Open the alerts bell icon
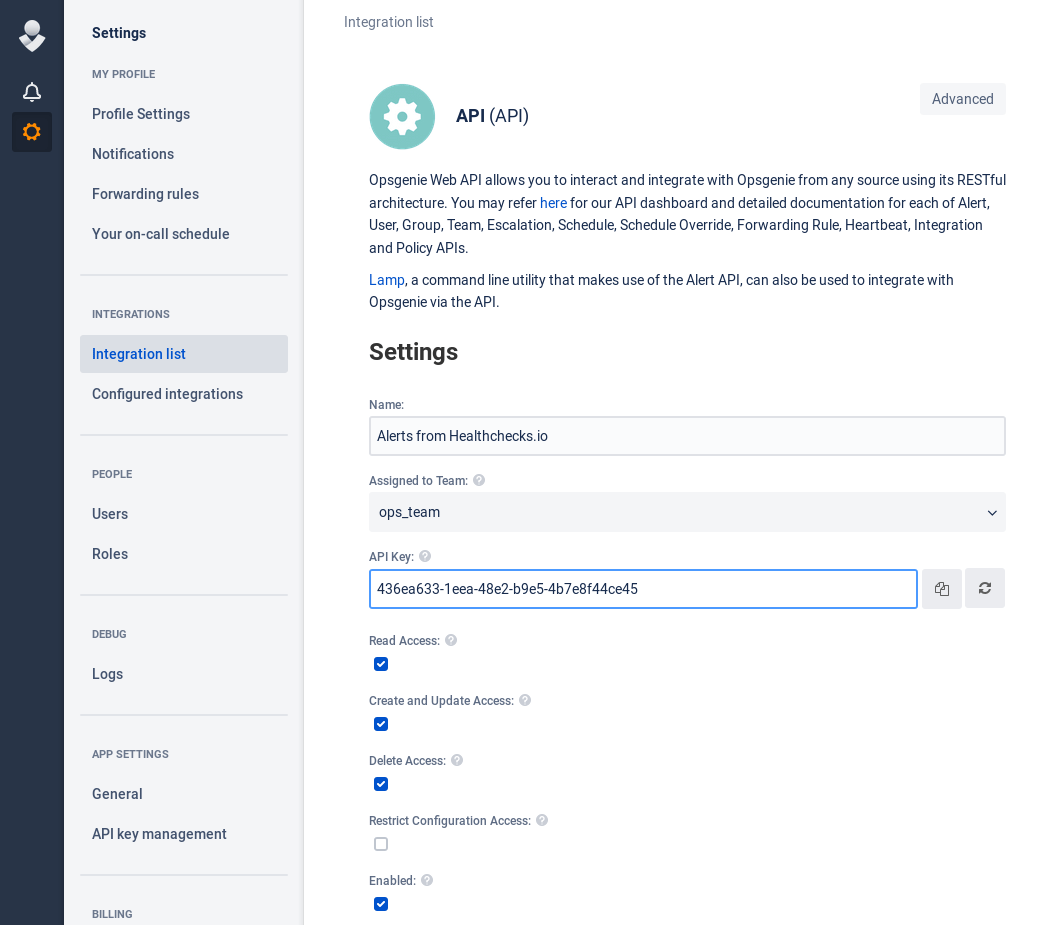The height and width of the screenshot is (925, 1039). 32,92
